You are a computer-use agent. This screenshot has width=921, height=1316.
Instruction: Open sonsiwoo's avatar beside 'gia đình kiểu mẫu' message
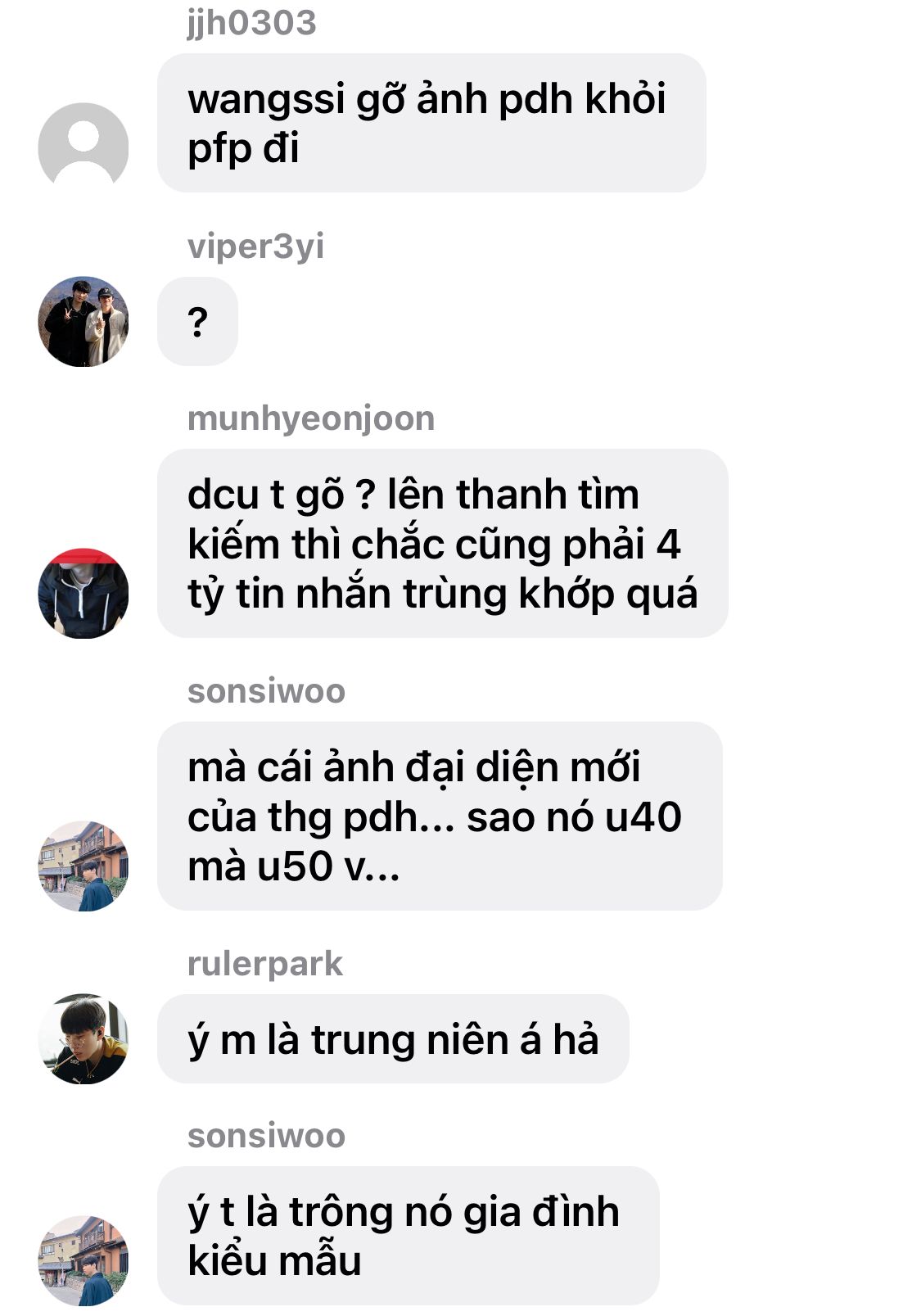[x=84, y=1260]
